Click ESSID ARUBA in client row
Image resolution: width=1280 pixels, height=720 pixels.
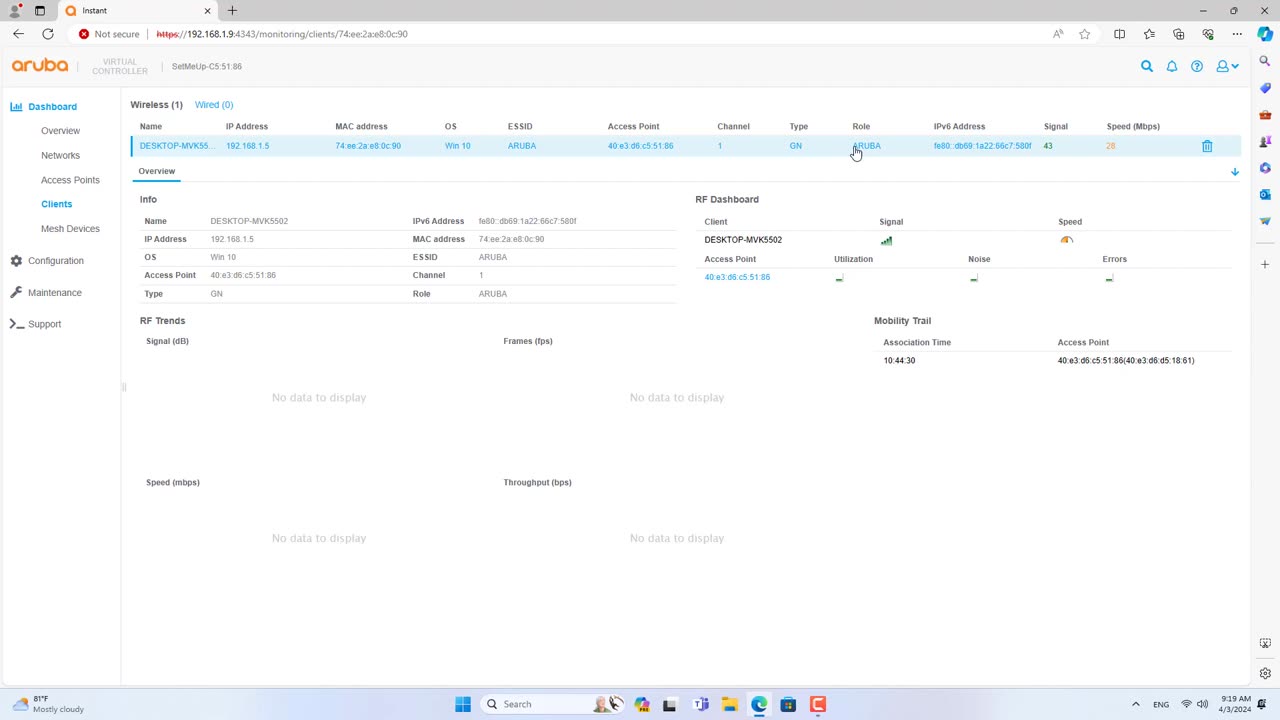point(522,146)
